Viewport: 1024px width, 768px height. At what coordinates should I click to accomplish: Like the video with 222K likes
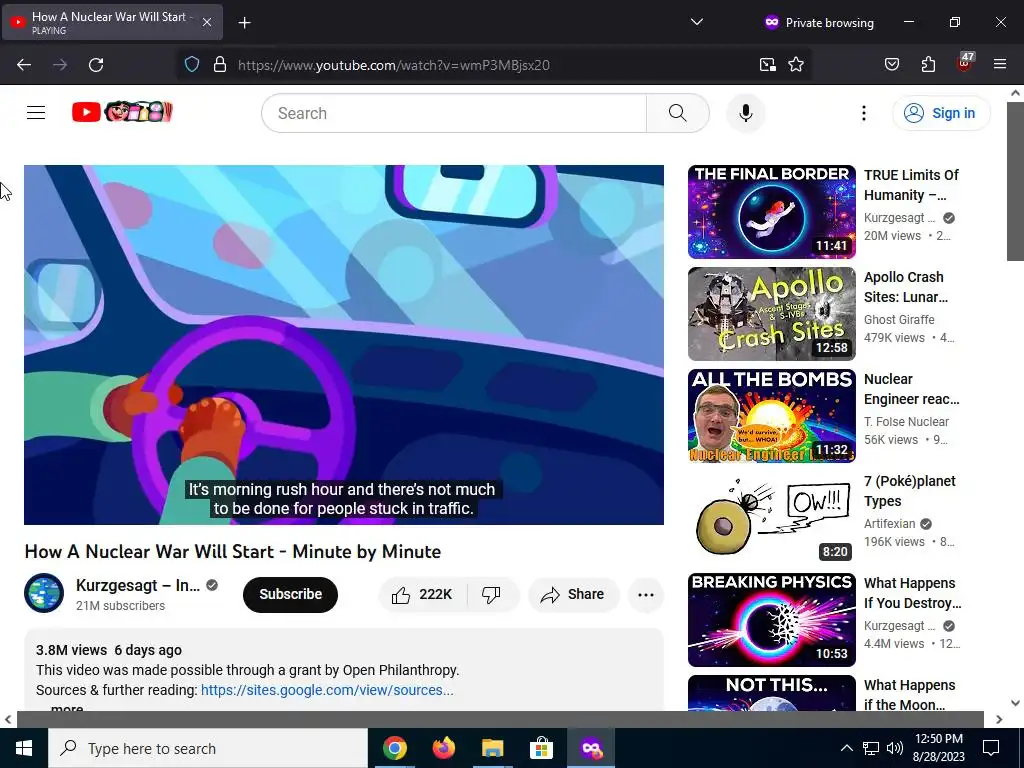423,594
